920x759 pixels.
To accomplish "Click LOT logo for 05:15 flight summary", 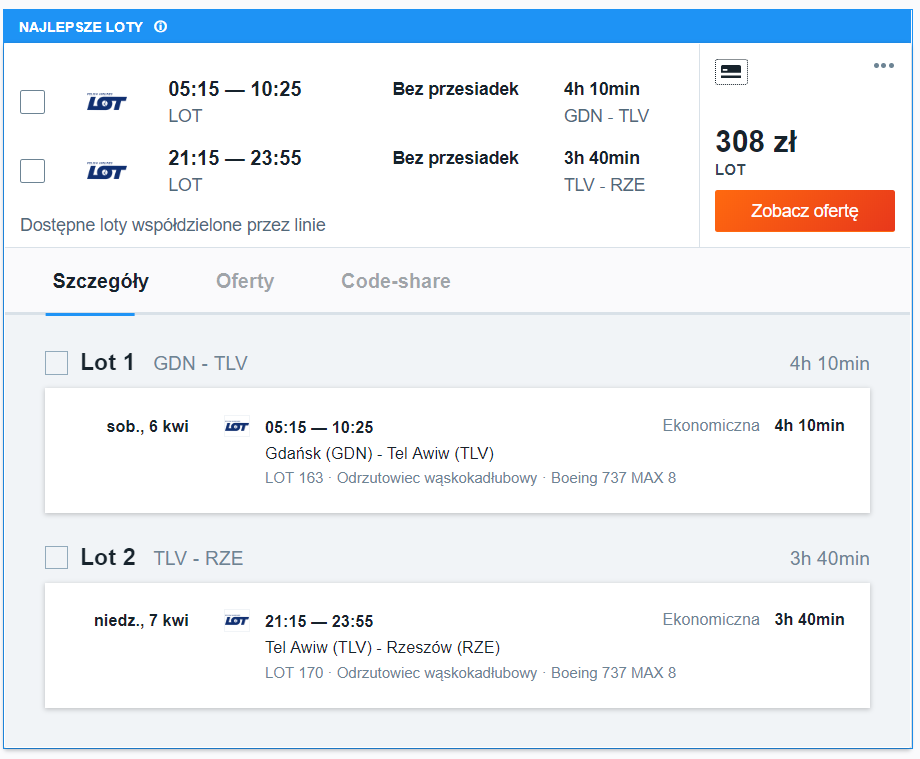I will pyautogui.click(x=106, y=101).
